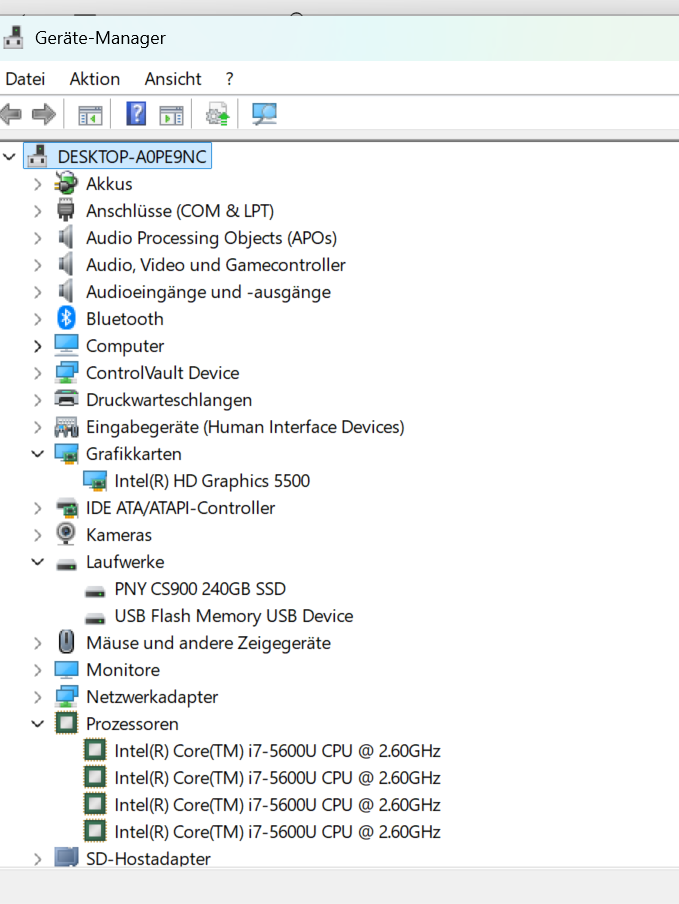Expand the Computer category
Image resolution: width=679 pixels, height=904 pixels.
coord(37,346)
